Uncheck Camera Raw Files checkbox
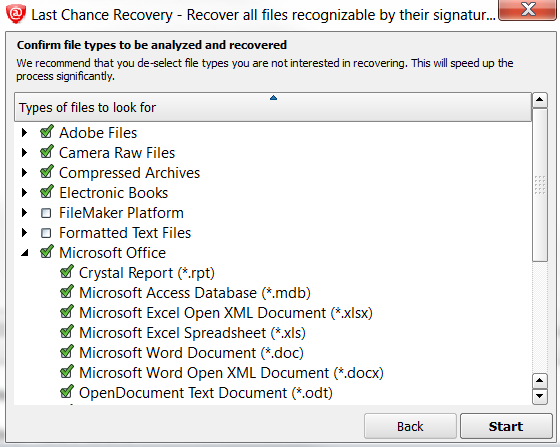Image resolution: width=560 pixels, height=447 pixels. [46, 152]
